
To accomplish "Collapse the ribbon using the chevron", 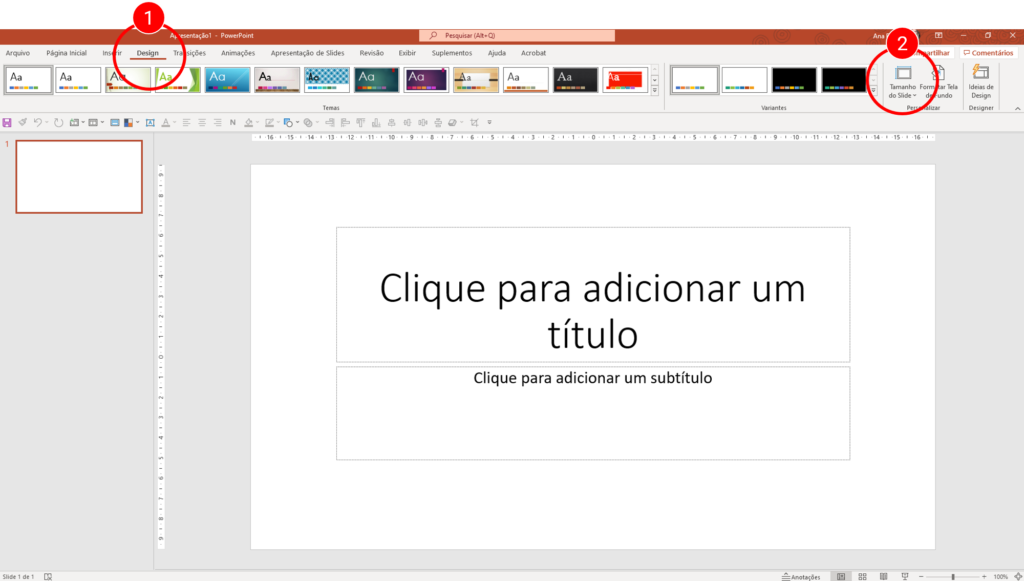I will coord(1016,107).
